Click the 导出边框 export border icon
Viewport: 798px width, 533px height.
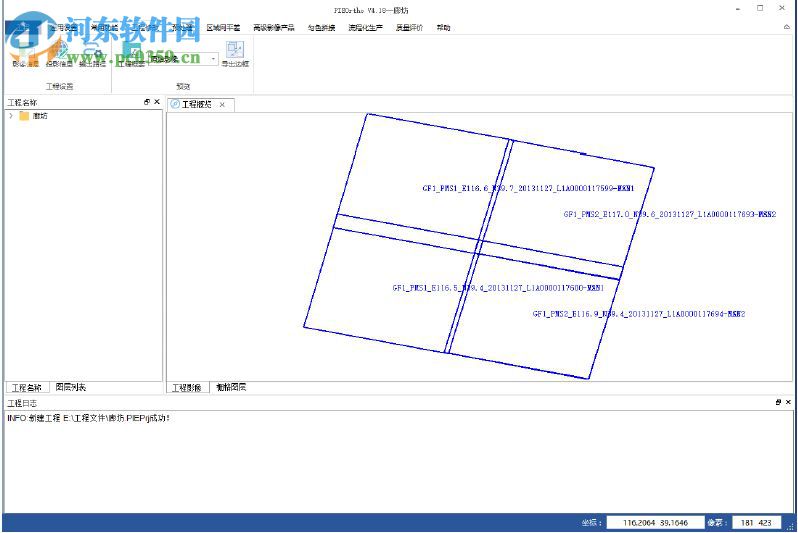click(235, 50)
